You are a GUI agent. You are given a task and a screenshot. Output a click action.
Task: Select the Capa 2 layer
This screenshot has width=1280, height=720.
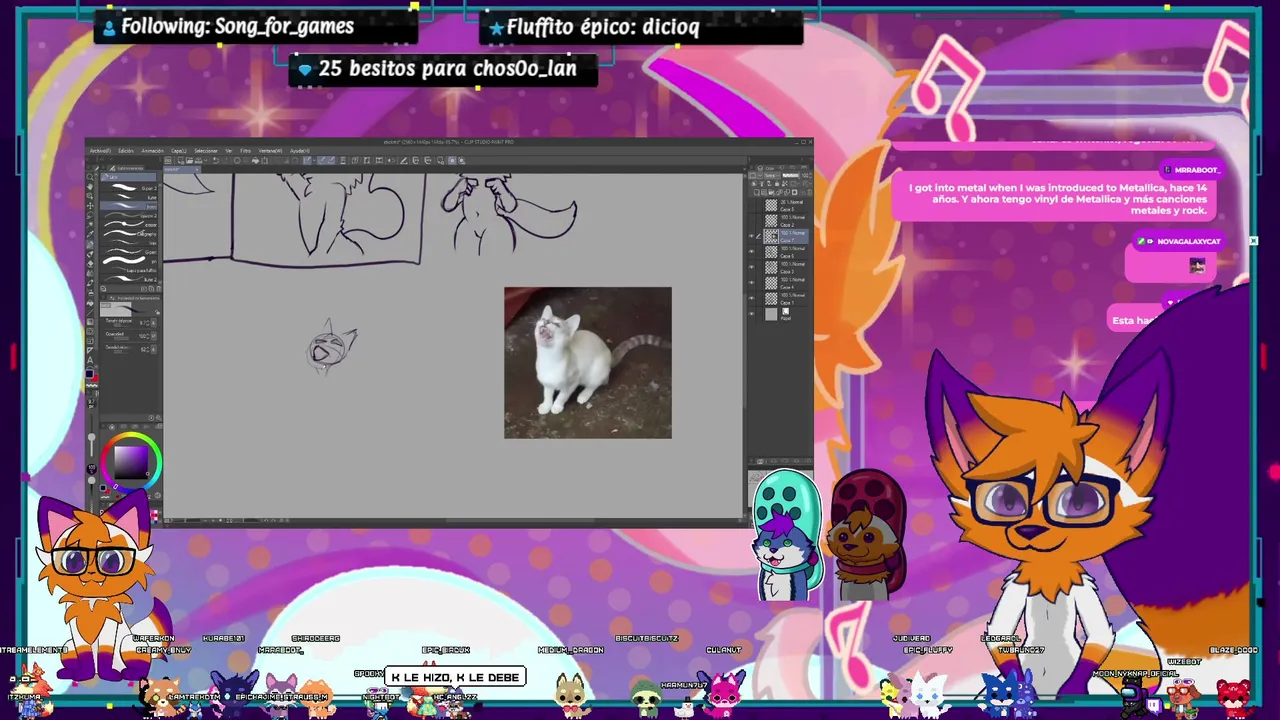786,221
